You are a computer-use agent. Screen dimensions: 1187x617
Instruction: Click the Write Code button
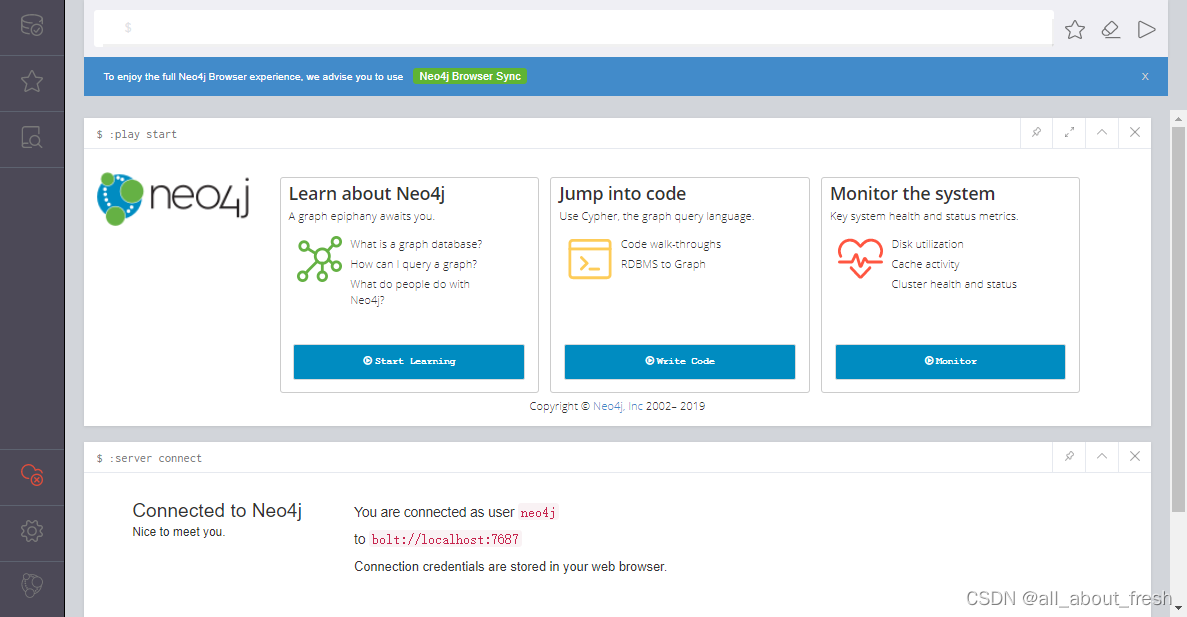coord(680,361)
